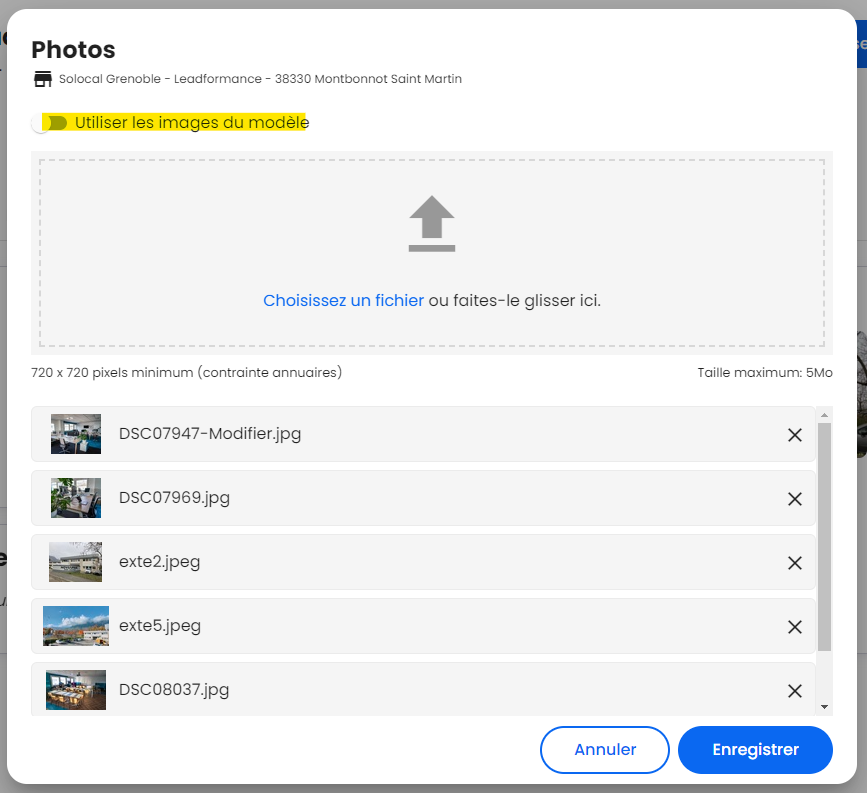This screenshot has height=793, width=867.
Task: Remove exte2.jpeg via its X icon
Action: click(x=795, y=563)
